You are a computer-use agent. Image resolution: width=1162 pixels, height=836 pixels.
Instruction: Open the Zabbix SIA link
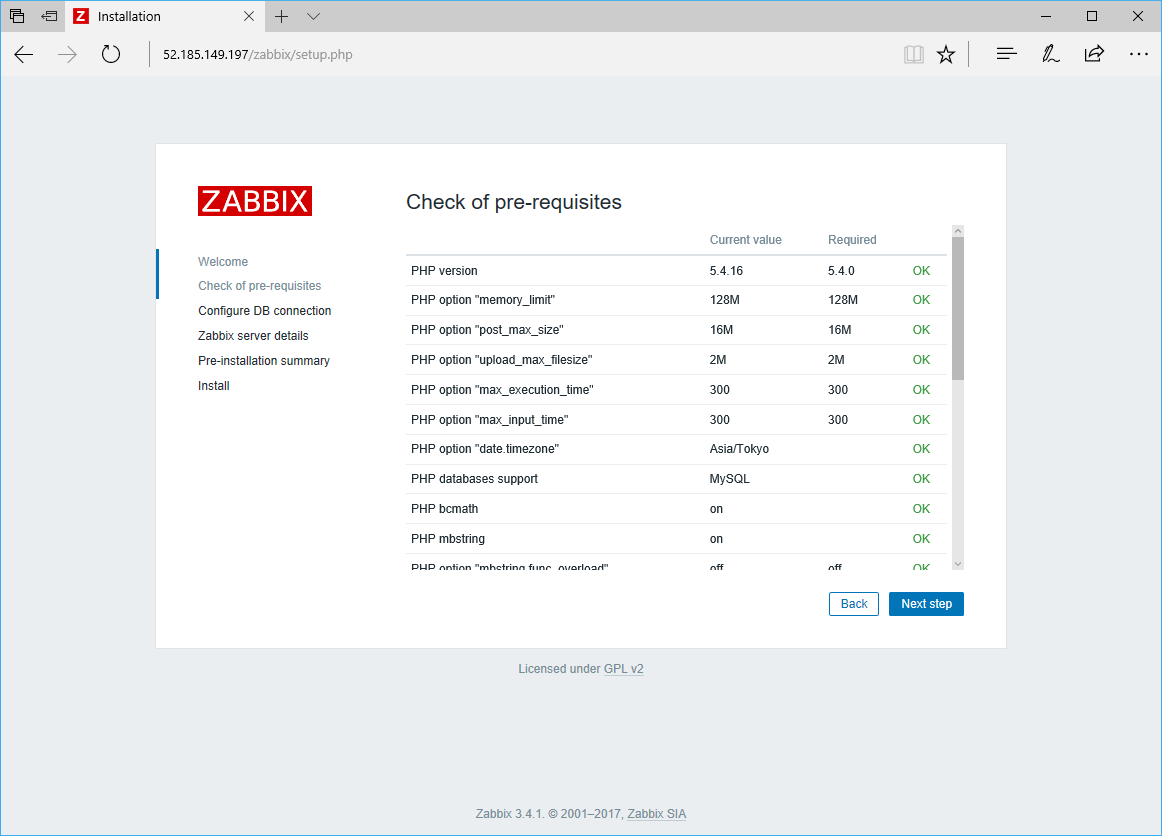pyautogui.click(x=656, y=813)
